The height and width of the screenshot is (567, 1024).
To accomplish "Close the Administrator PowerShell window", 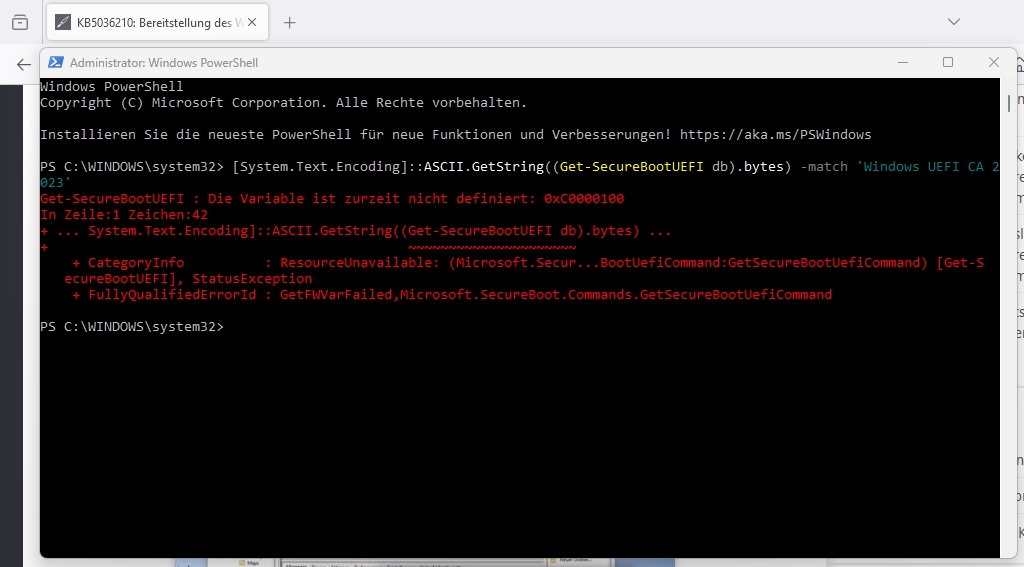I will click(994, 62).
